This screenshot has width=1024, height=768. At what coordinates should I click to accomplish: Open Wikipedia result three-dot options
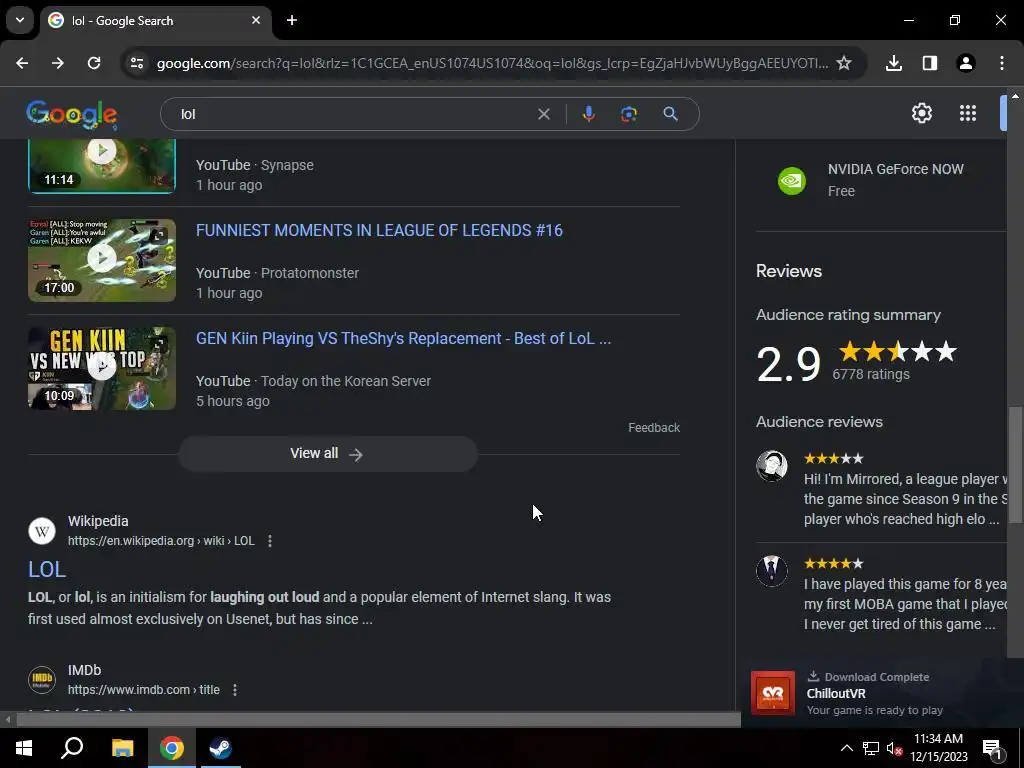click(x=270, y=541)
